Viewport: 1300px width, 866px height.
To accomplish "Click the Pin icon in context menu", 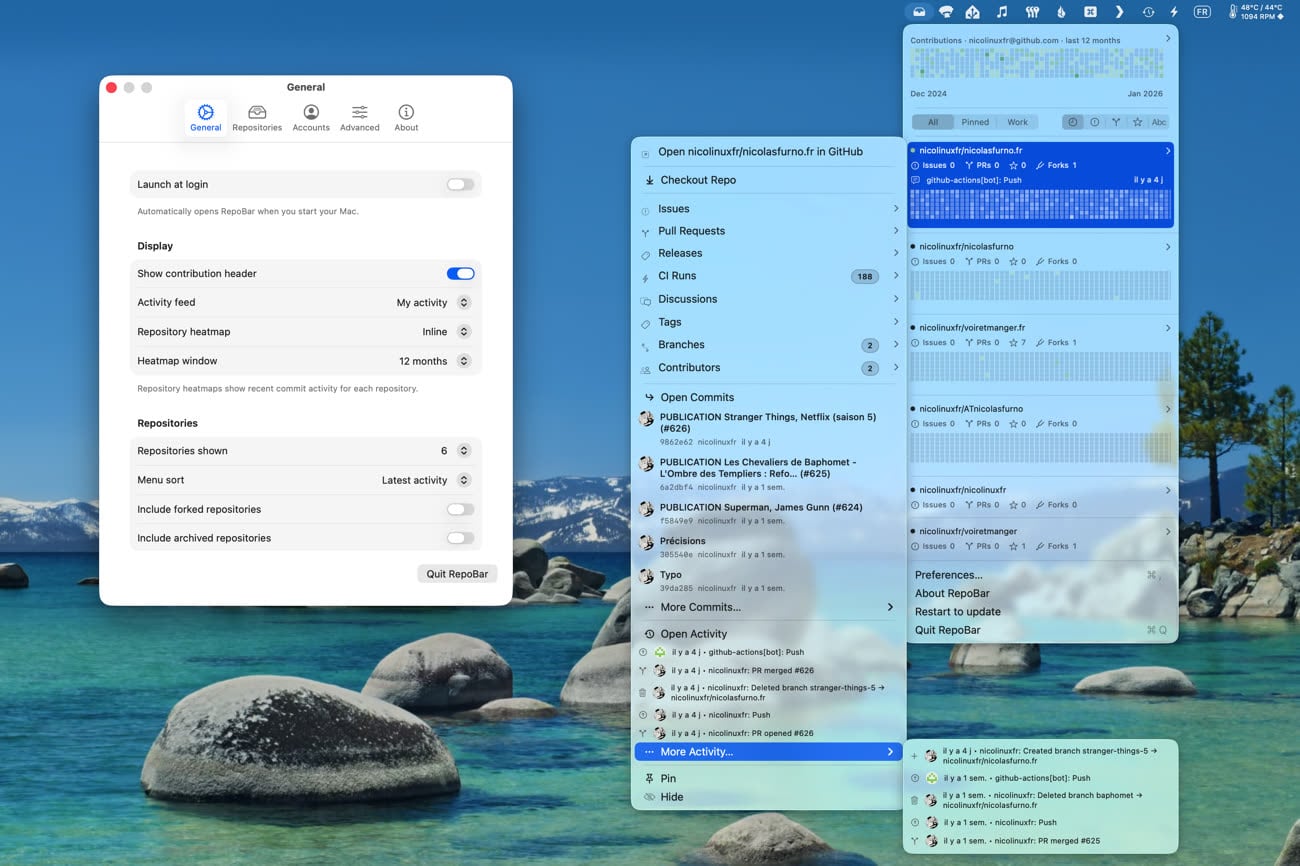I will [x=649, y=779].
